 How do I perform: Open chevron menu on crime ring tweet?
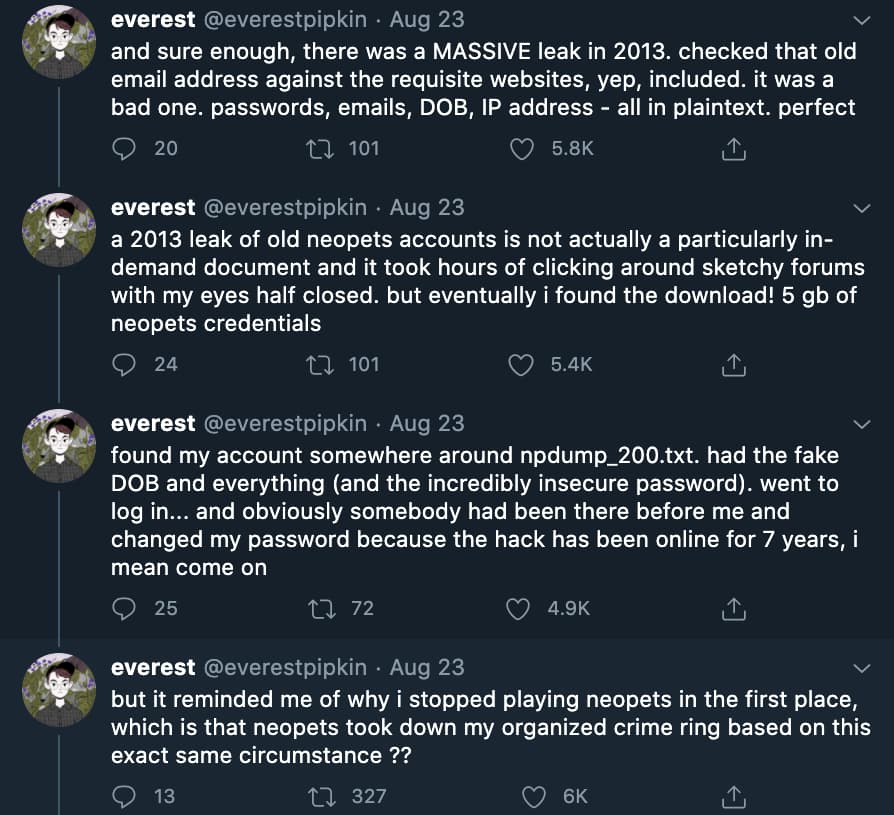pos(860,668)
